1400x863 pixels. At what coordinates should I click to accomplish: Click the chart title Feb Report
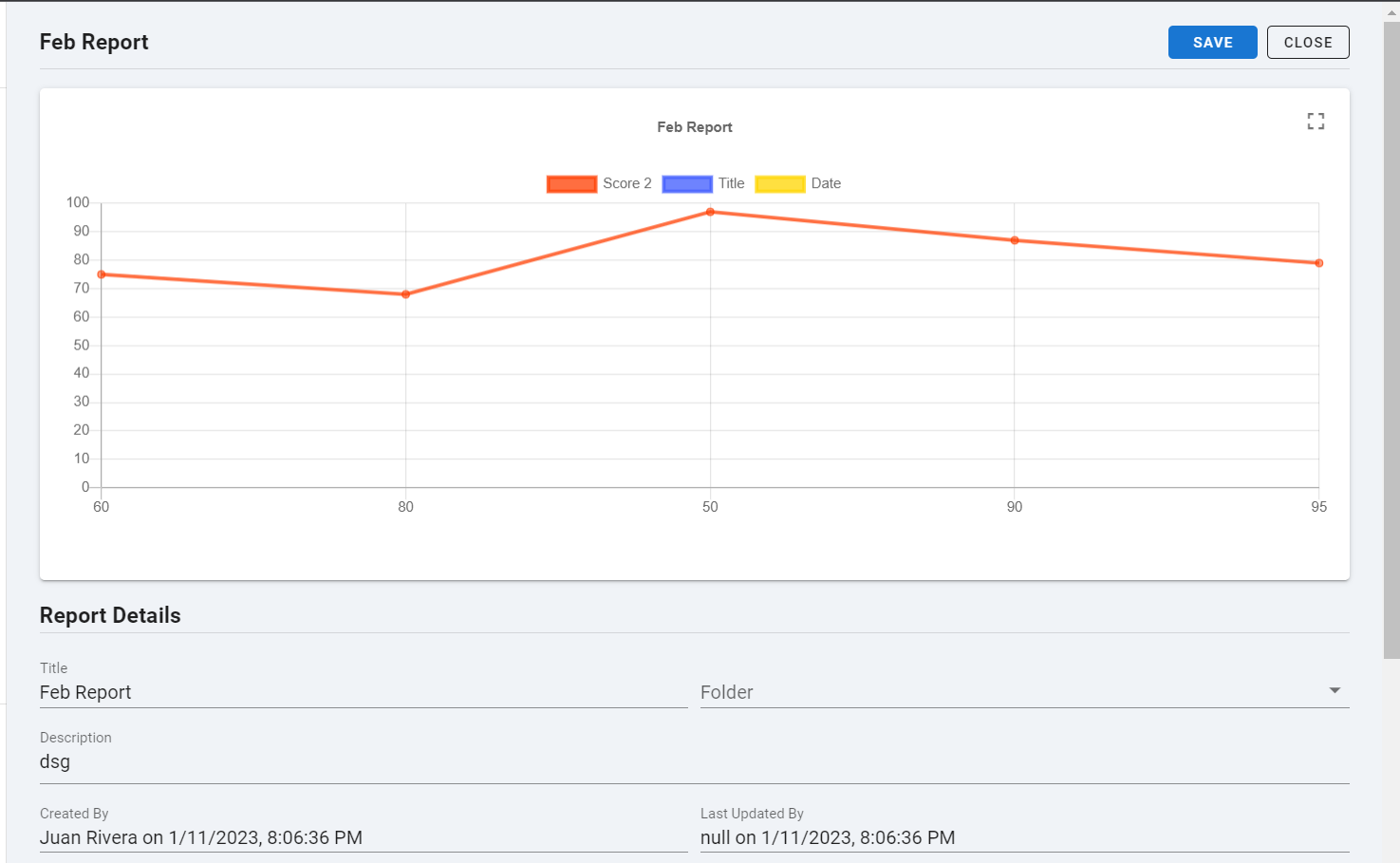tap(695, 127)
